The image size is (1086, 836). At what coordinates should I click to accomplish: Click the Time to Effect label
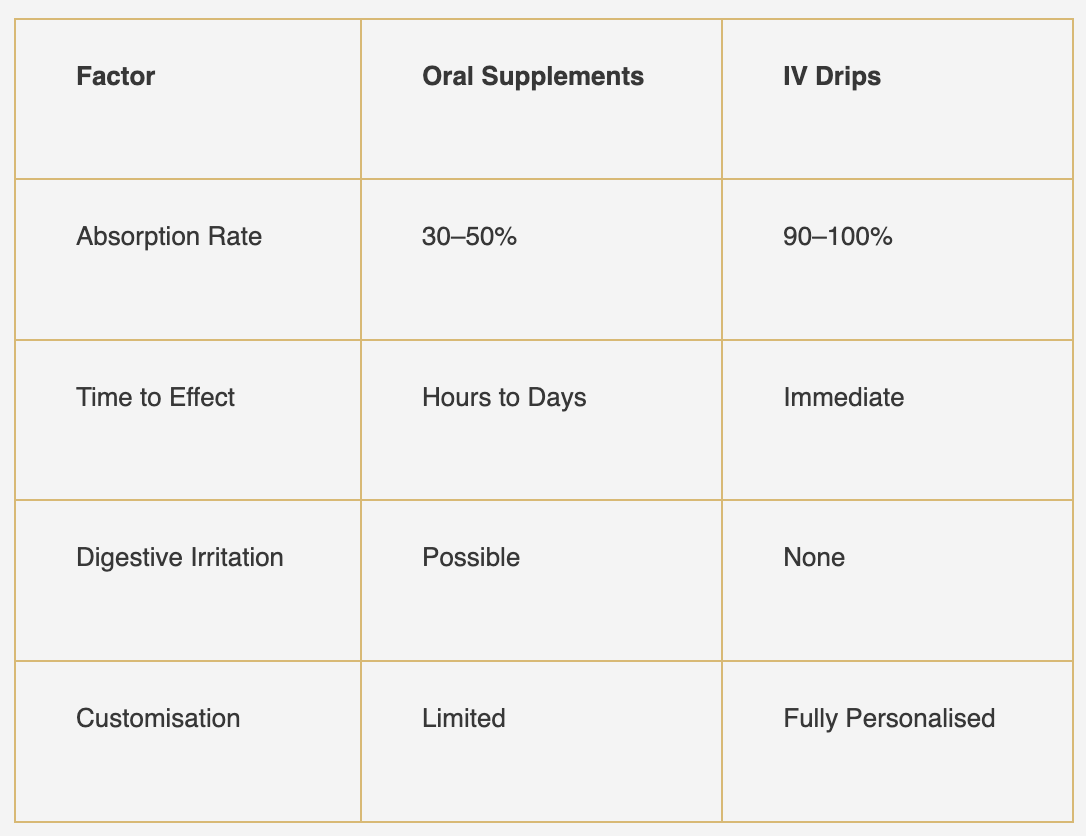coord(155,397)
